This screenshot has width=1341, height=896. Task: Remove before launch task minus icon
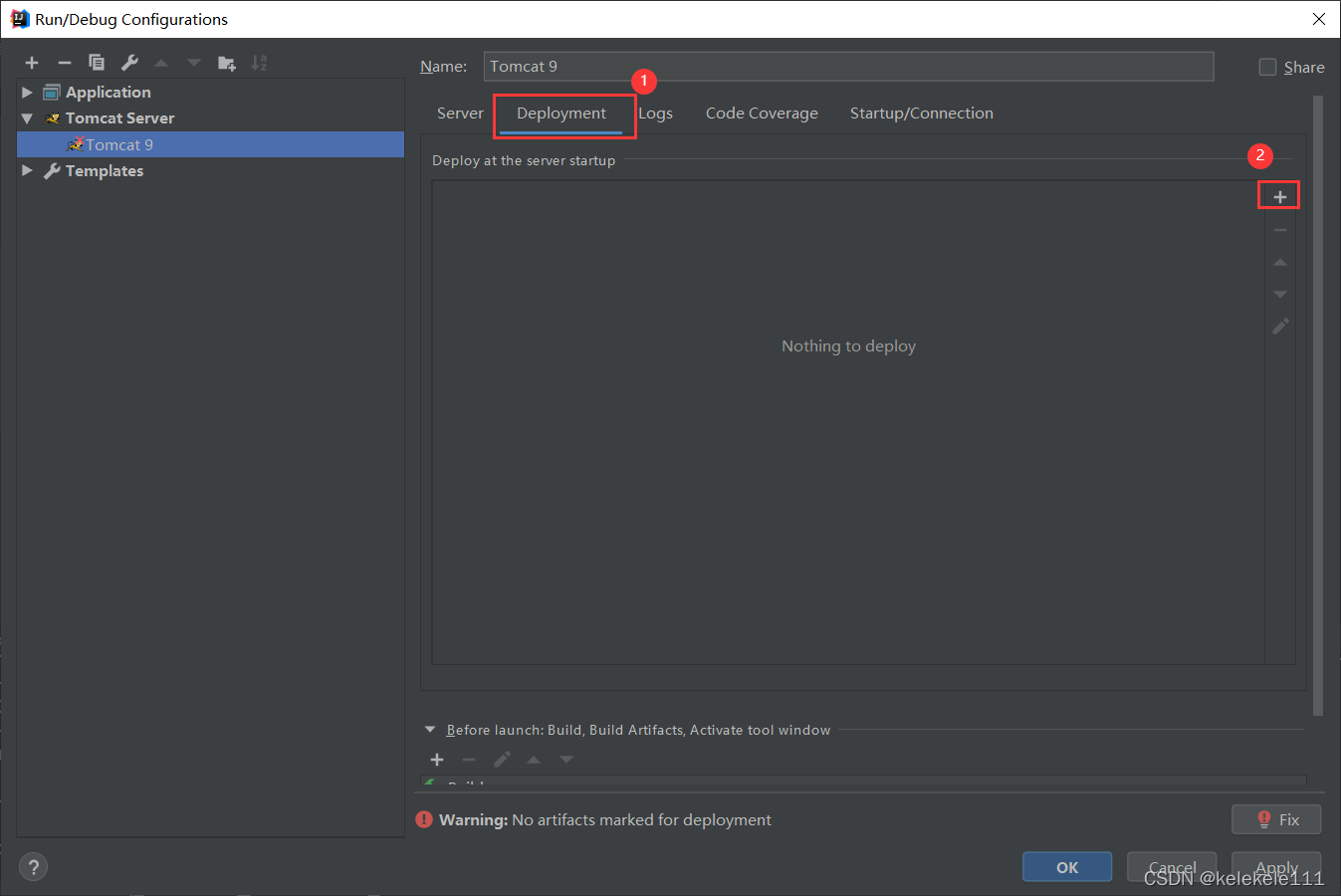pos(469,760)
